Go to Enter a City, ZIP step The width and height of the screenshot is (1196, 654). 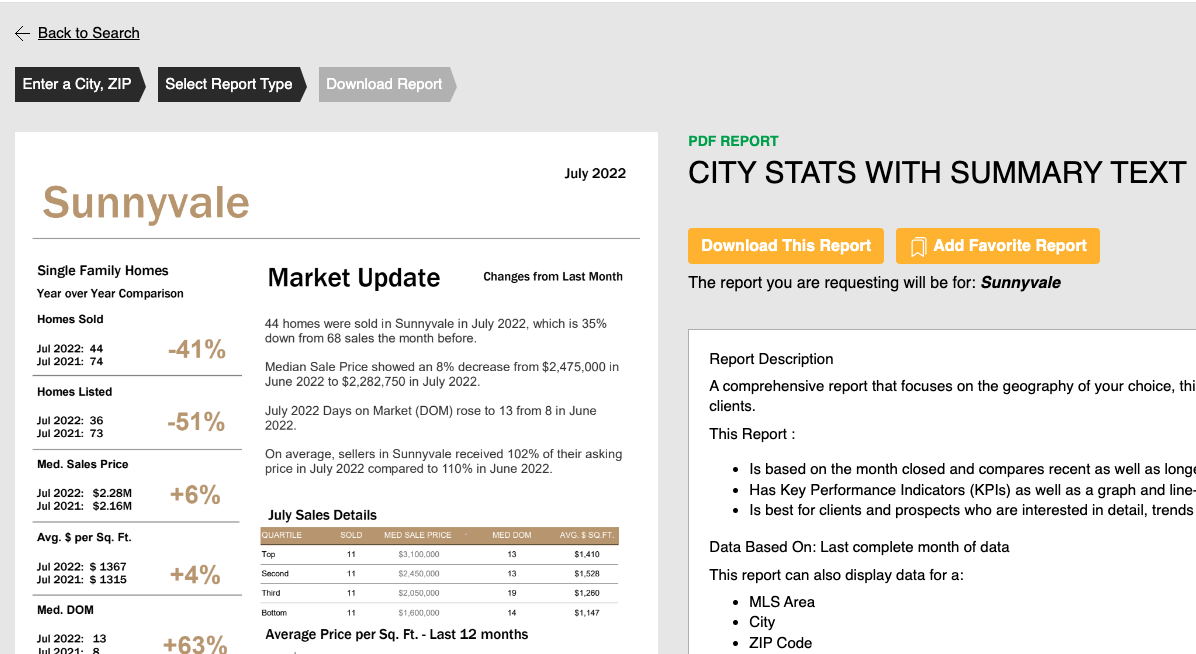click(x=77, y=84)
